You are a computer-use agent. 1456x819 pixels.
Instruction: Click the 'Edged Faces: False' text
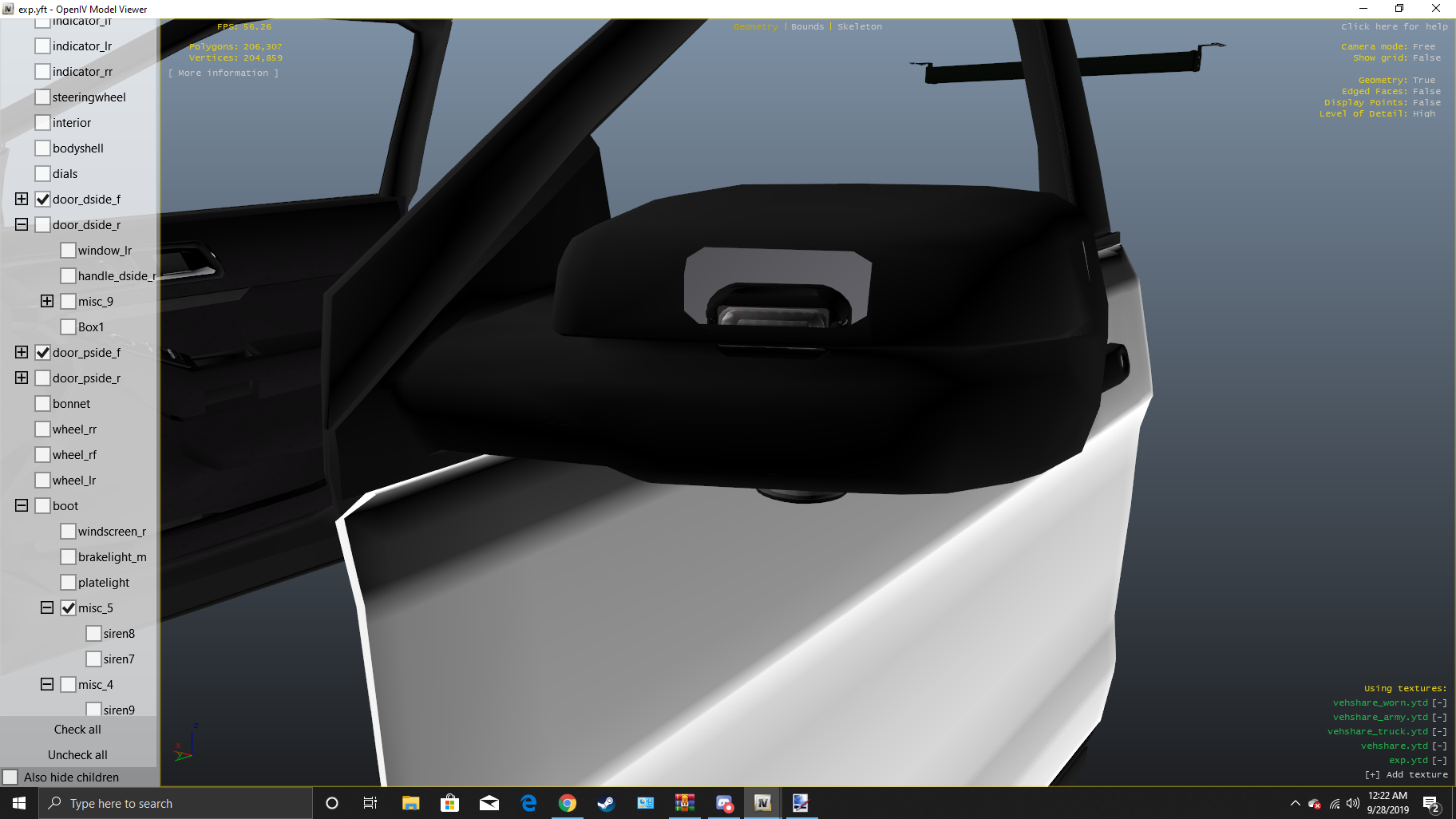pos(1391,92)
